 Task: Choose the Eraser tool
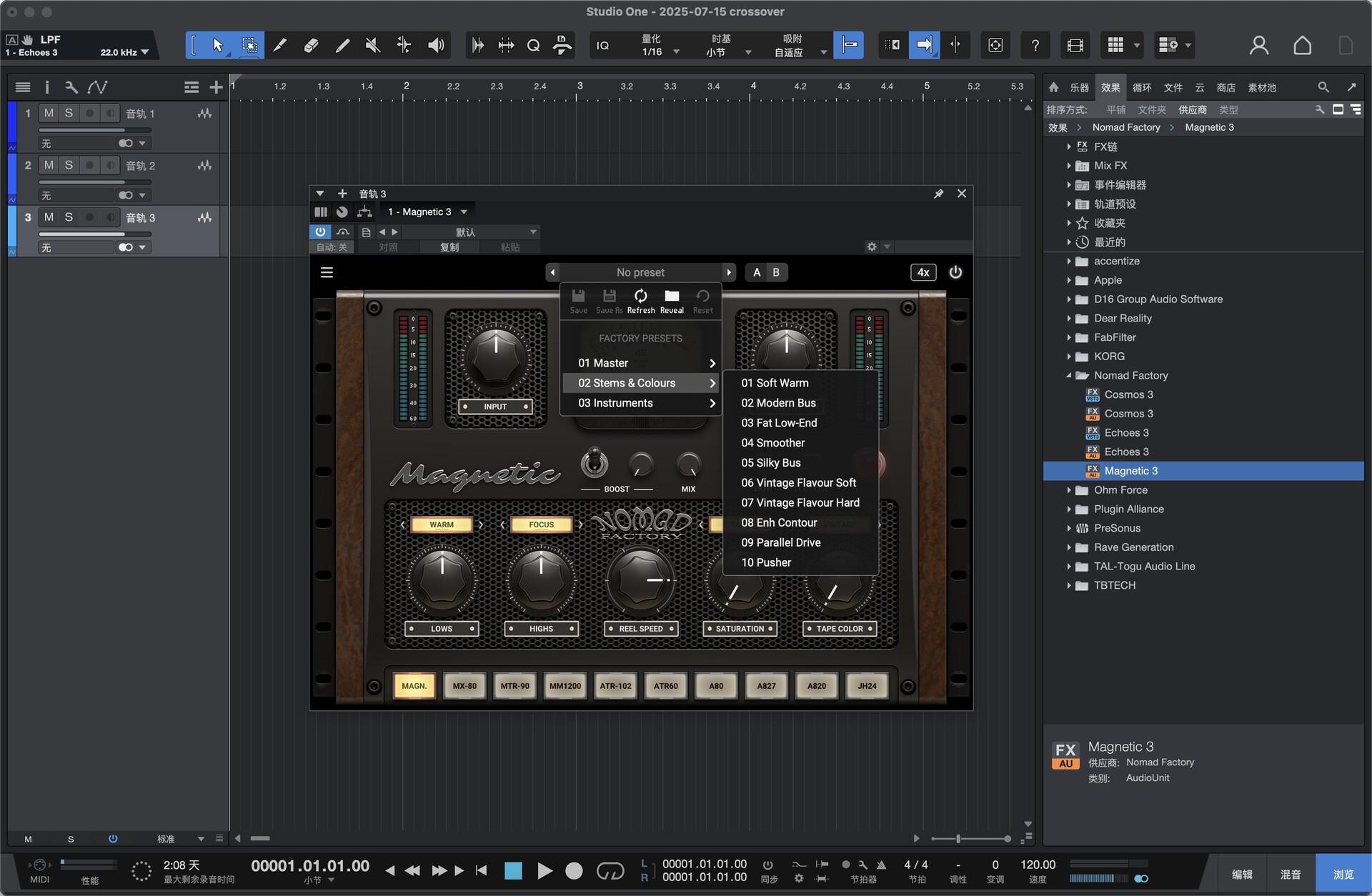coord(311,46)
